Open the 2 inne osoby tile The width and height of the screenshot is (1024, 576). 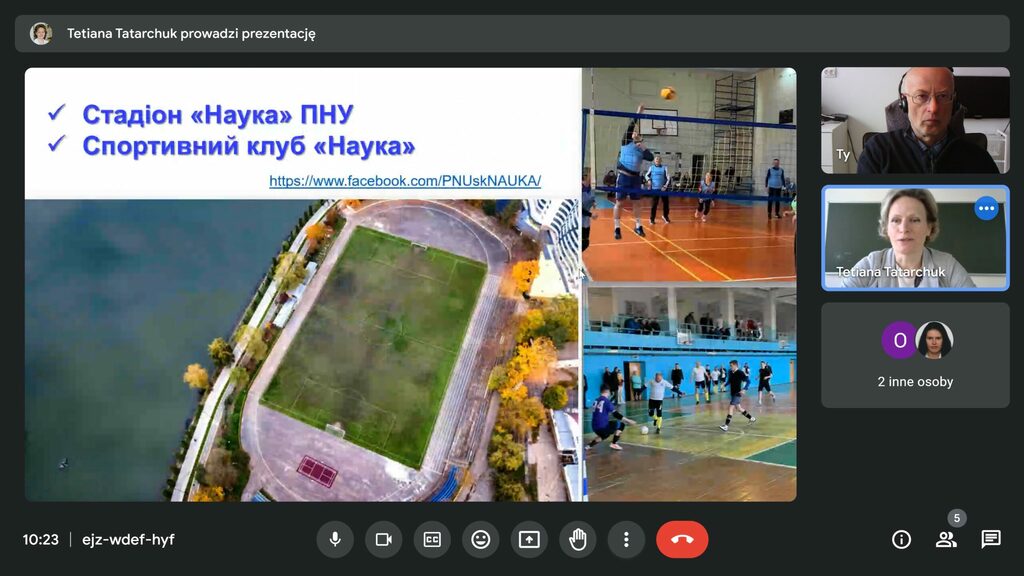(915, 355)
